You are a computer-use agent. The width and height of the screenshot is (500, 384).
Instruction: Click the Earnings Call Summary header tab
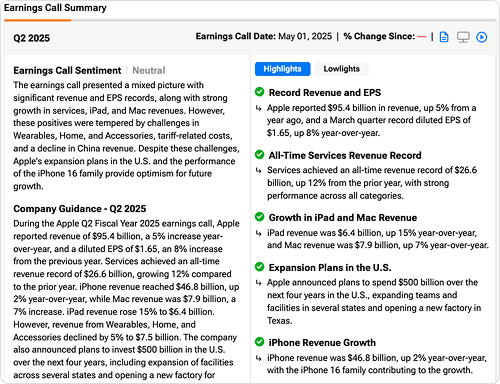click(x=55, y=8)
